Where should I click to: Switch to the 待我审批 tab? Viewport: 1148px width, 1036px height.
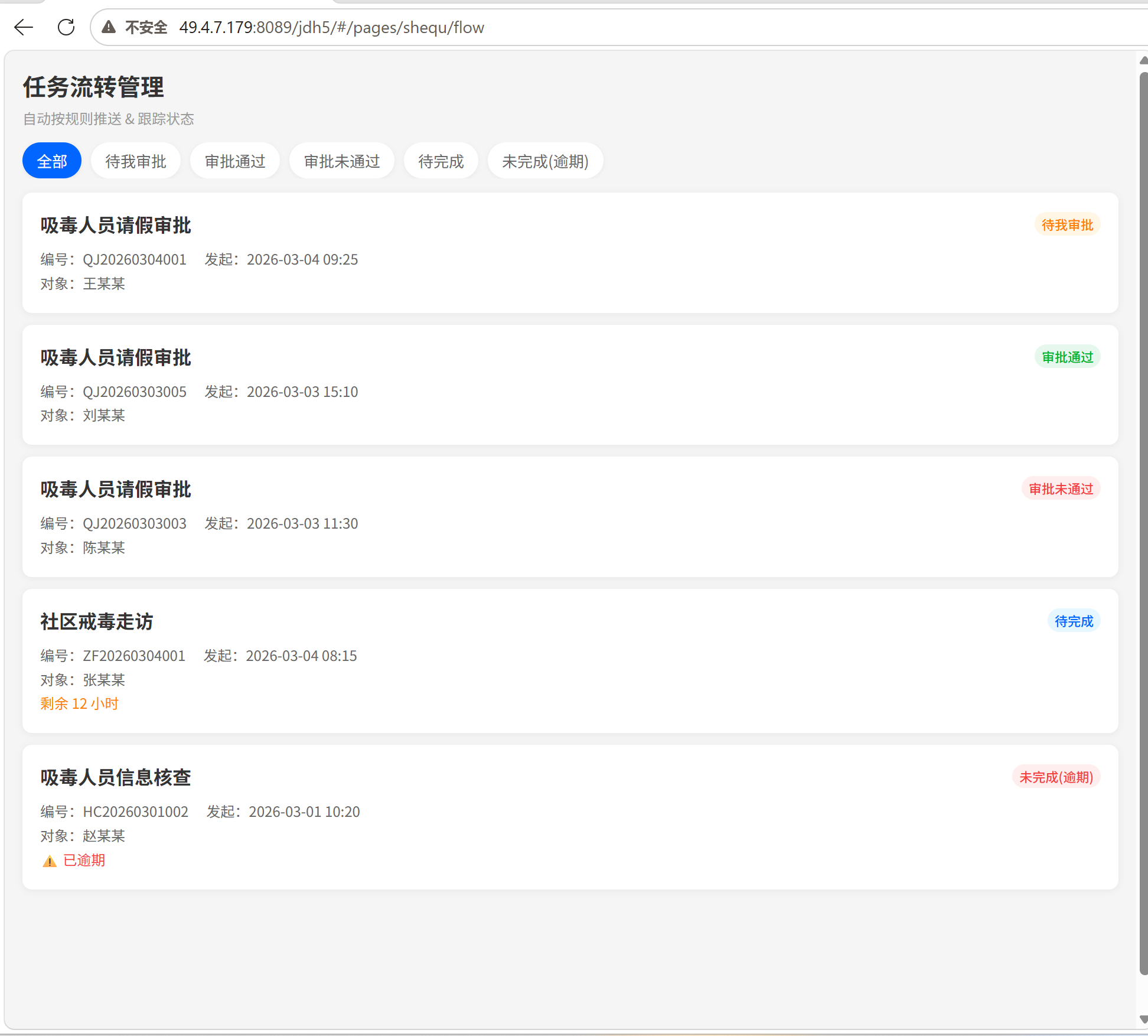pyautogui.click(x=136, y=161)
